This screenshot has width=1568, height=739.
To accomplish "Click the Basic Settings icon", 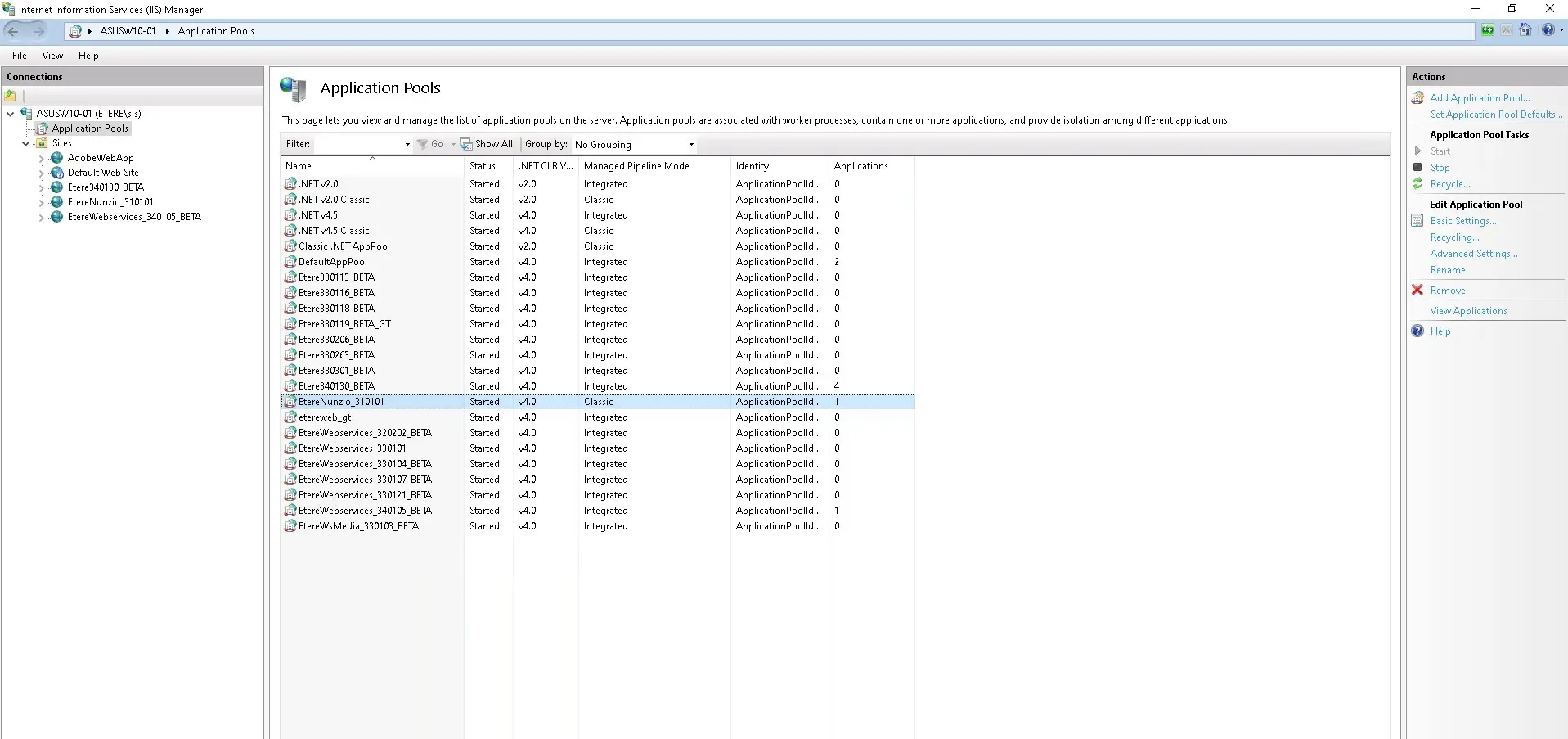I will click(x=1417, y=221).
